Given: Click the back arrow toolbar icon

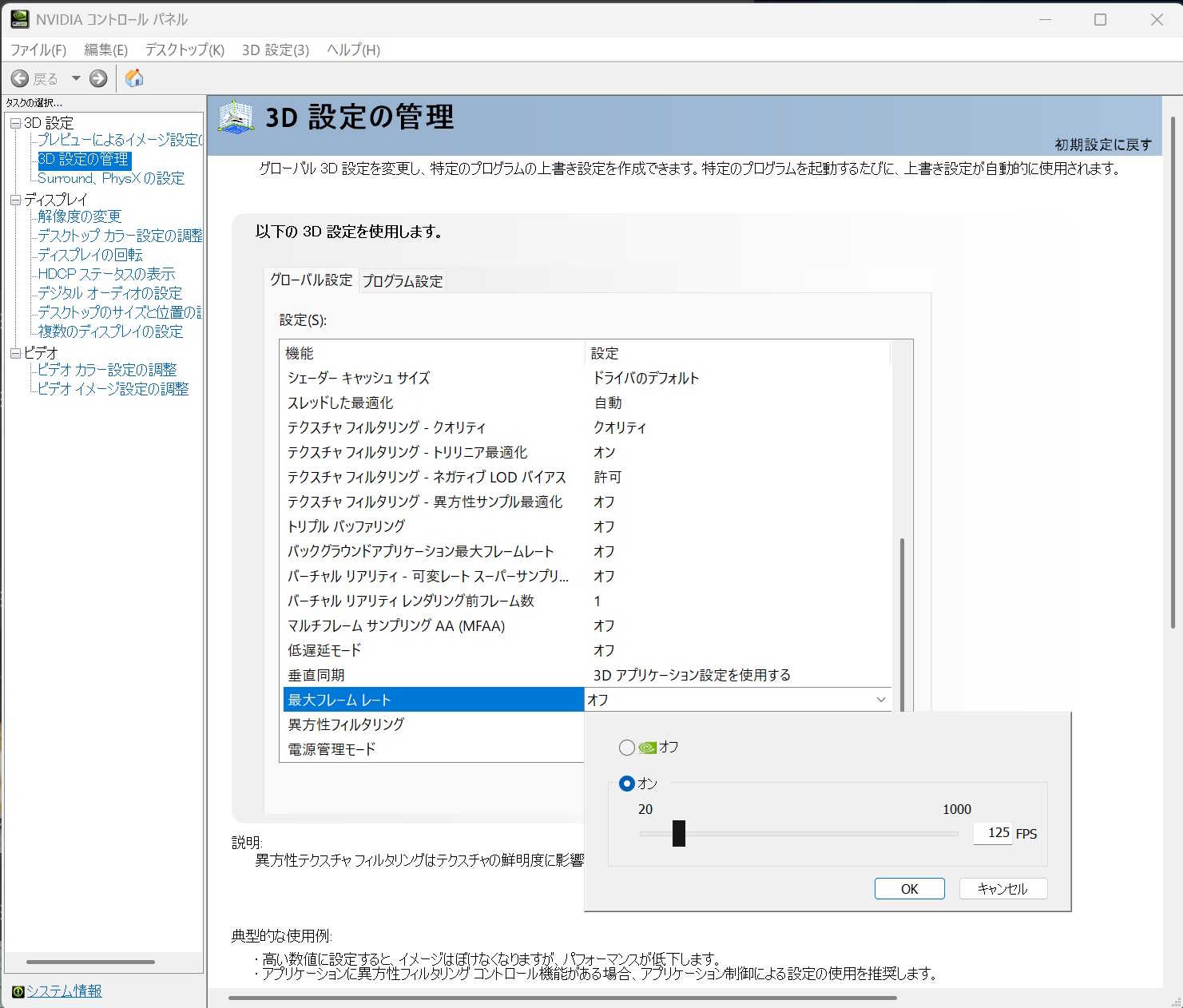Looking at the screenshot, I should point(20,78).
